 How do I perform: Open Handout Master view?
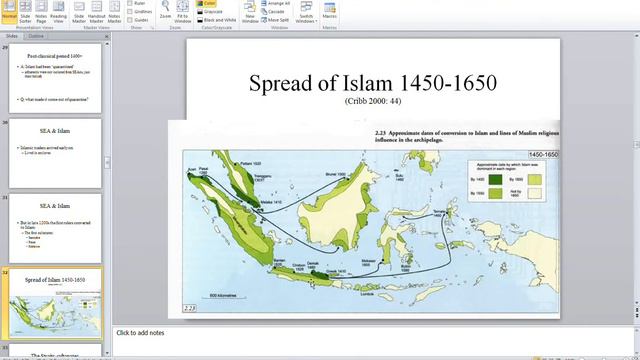point(97,11)
